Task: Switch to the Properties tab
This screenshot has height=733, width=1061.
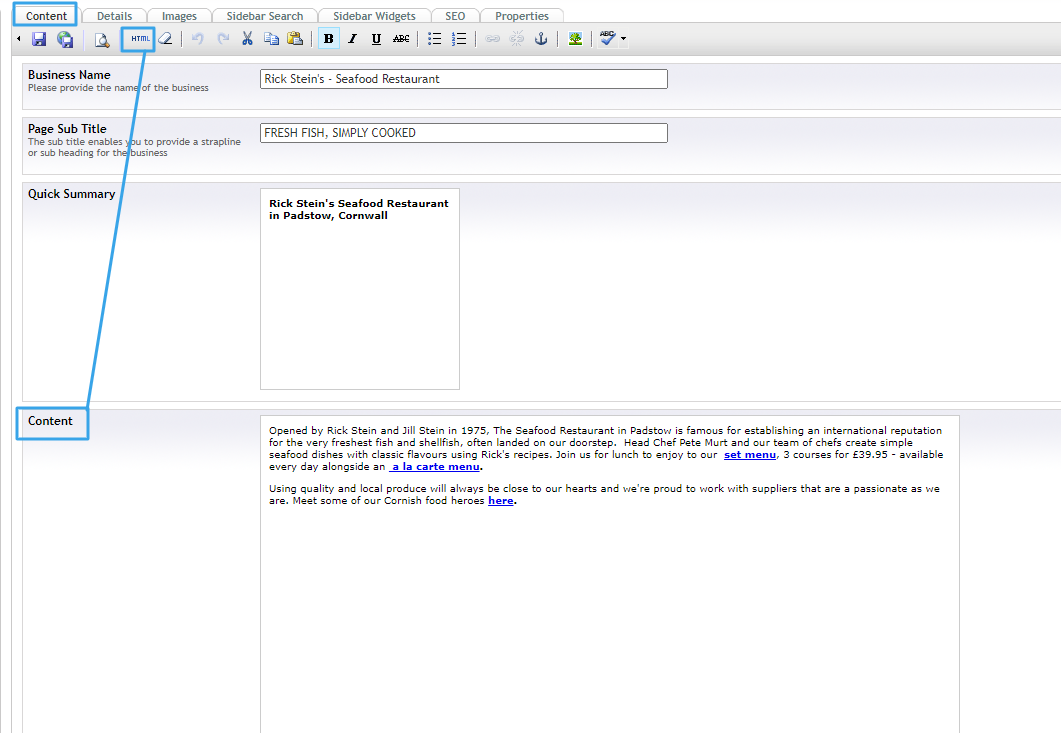Action: click(522, 16)
